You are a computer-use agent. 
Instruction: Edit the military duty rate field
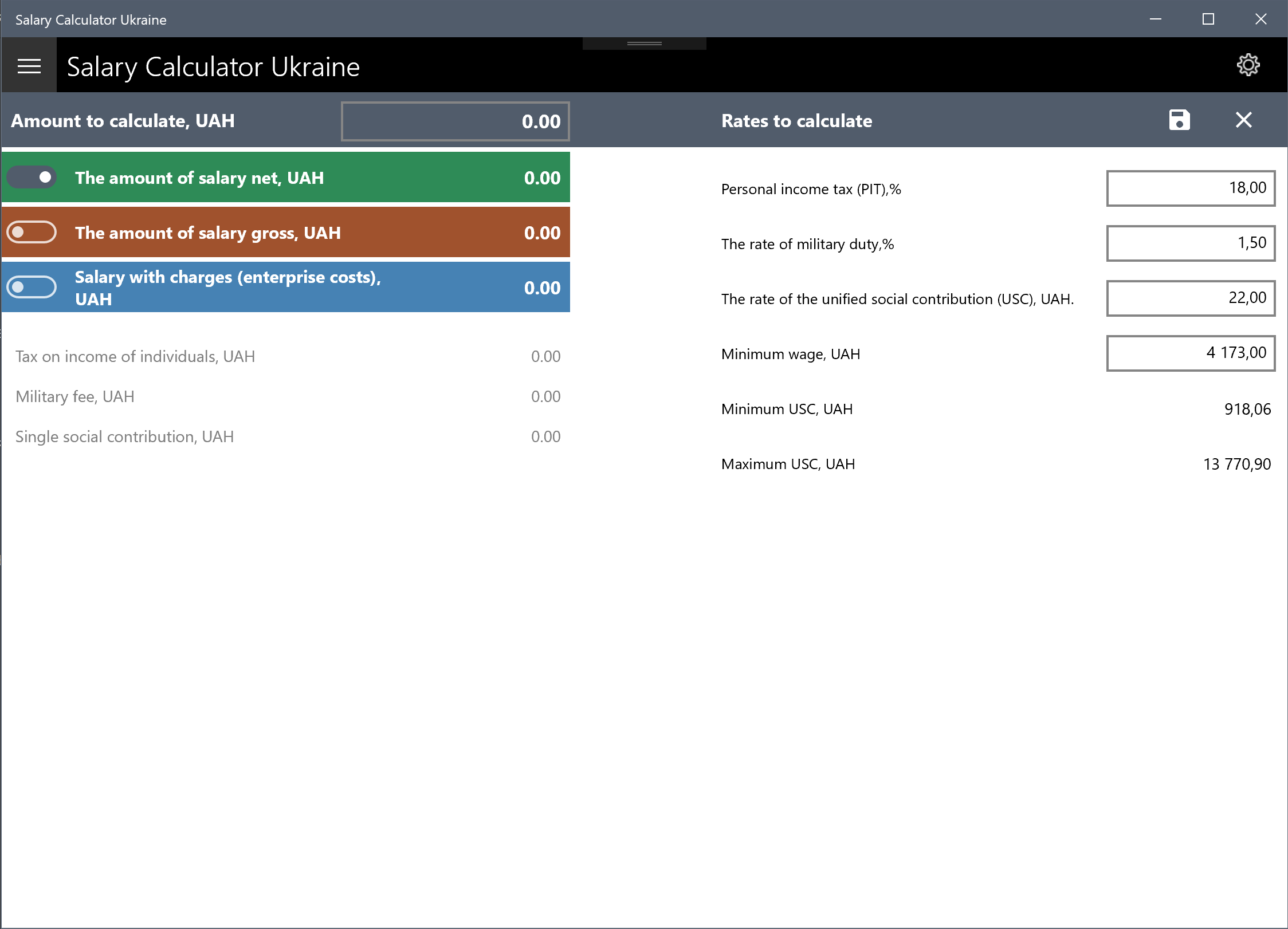[x=1190, y=243]
